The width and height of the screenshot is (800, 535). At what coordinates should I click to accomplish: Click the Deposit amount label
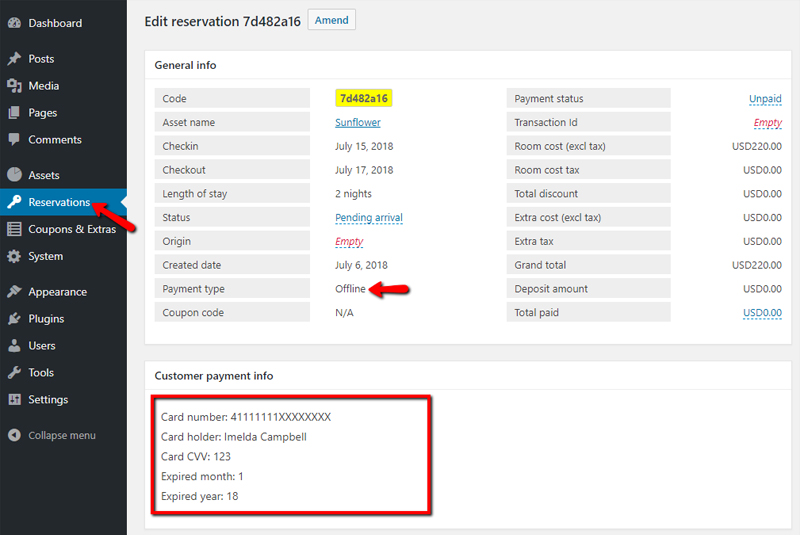pos(551,289)
